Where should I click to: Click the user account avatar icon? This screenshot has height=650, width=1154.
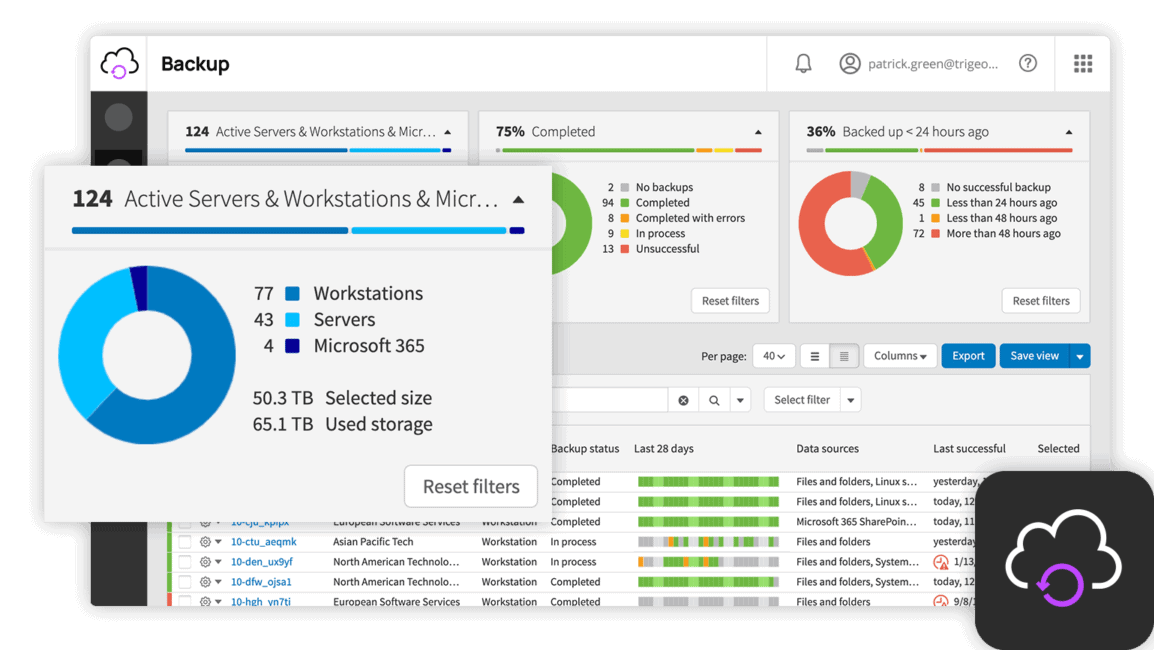(x=850, y=64)
